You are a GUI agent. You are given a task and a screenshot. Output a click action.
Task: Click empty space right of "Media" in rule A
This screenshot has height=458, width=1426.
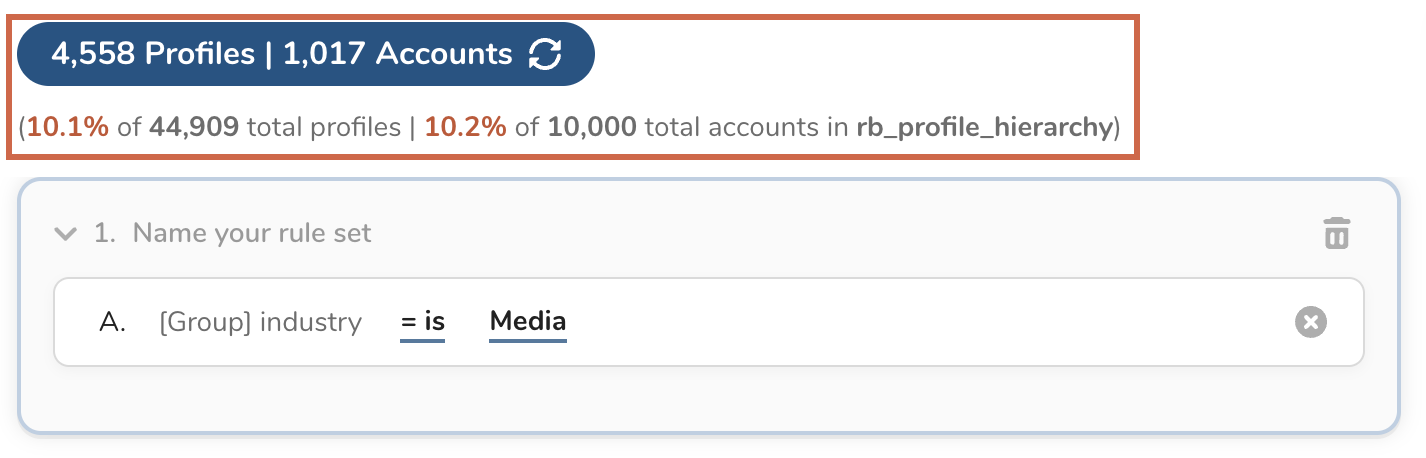[900, 322]
